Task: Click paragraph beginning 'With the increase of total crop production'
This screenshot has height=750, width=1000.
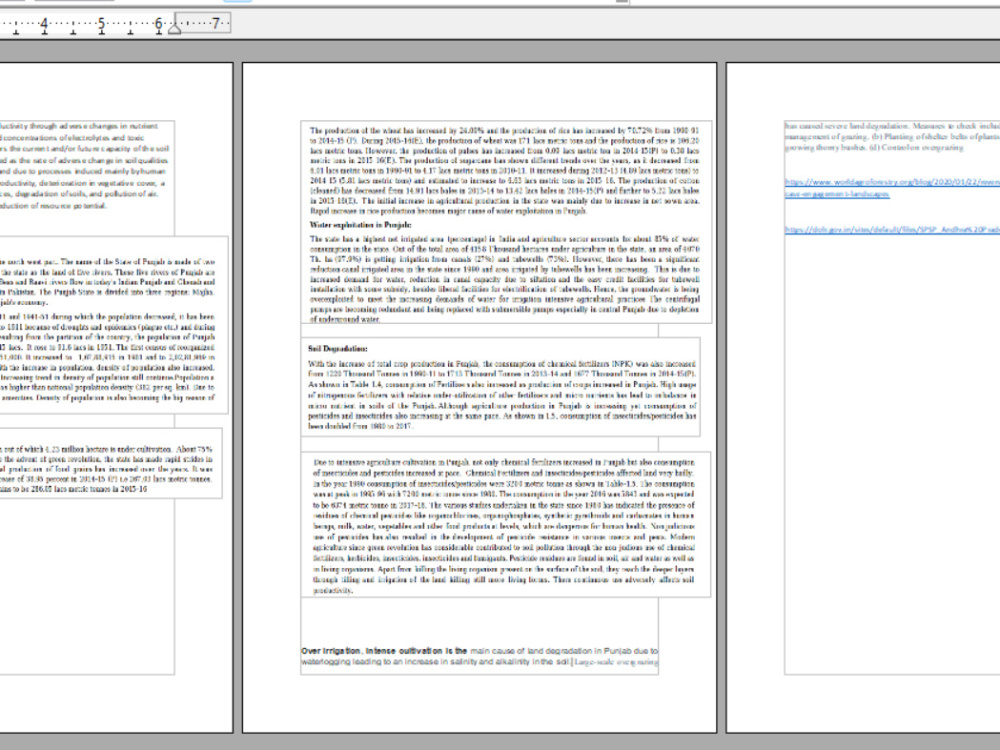Action: (503, 395)
